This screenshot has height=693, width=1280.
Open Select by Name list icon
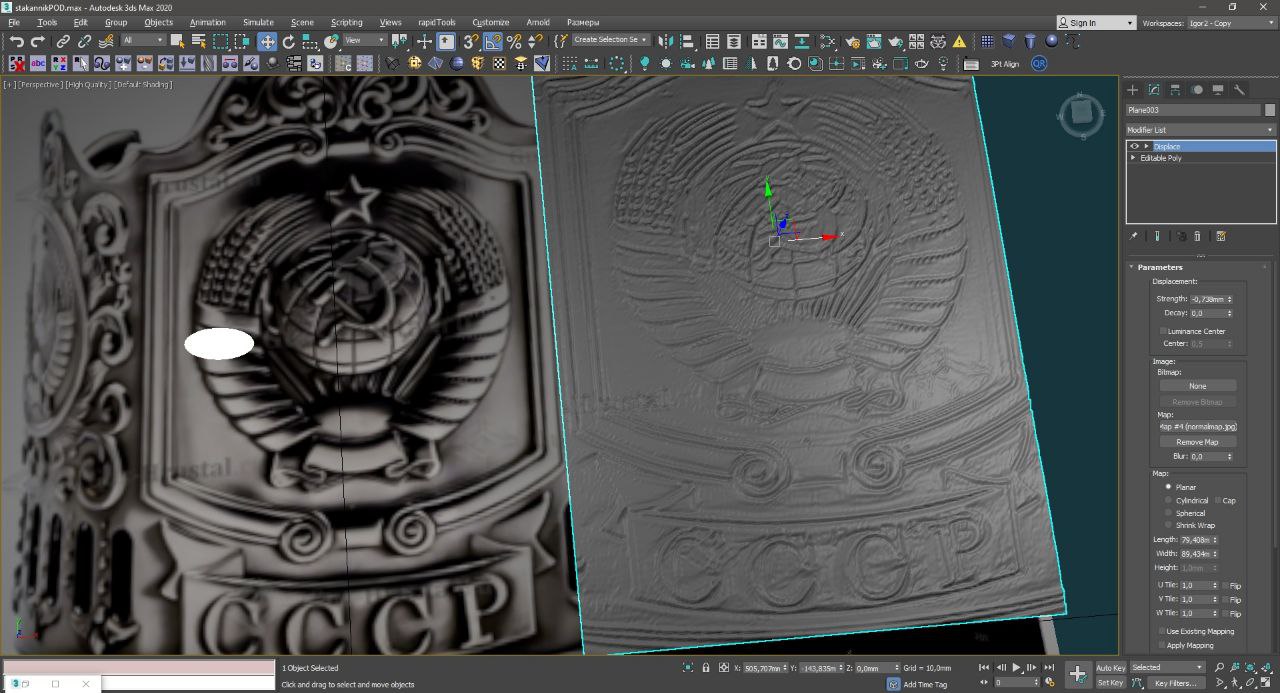click(x=199, y=41)
